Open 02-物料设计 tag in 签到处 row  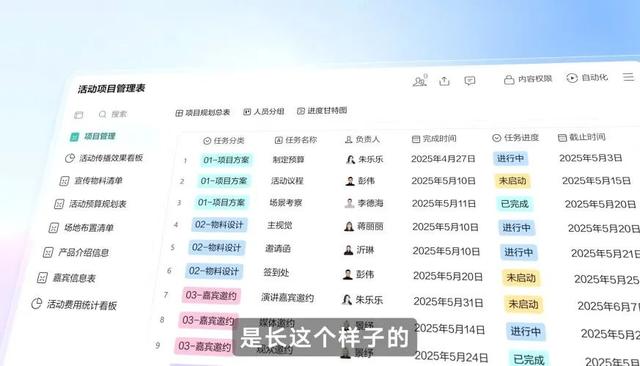(x=213, y=271)
